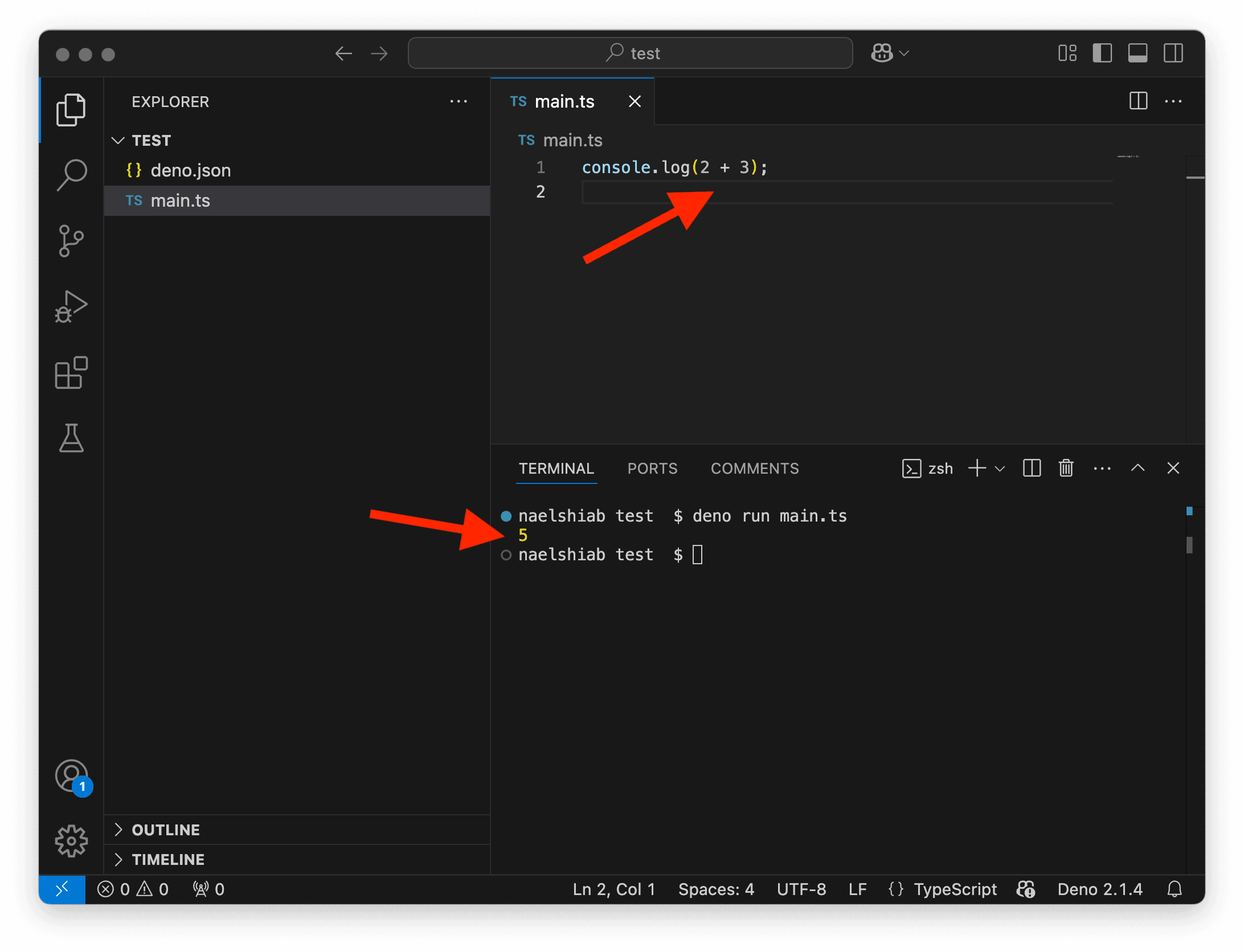Open the launch profile dropdown arrow
Viewport: 1244px width, 952px height.
point(1000,469)
